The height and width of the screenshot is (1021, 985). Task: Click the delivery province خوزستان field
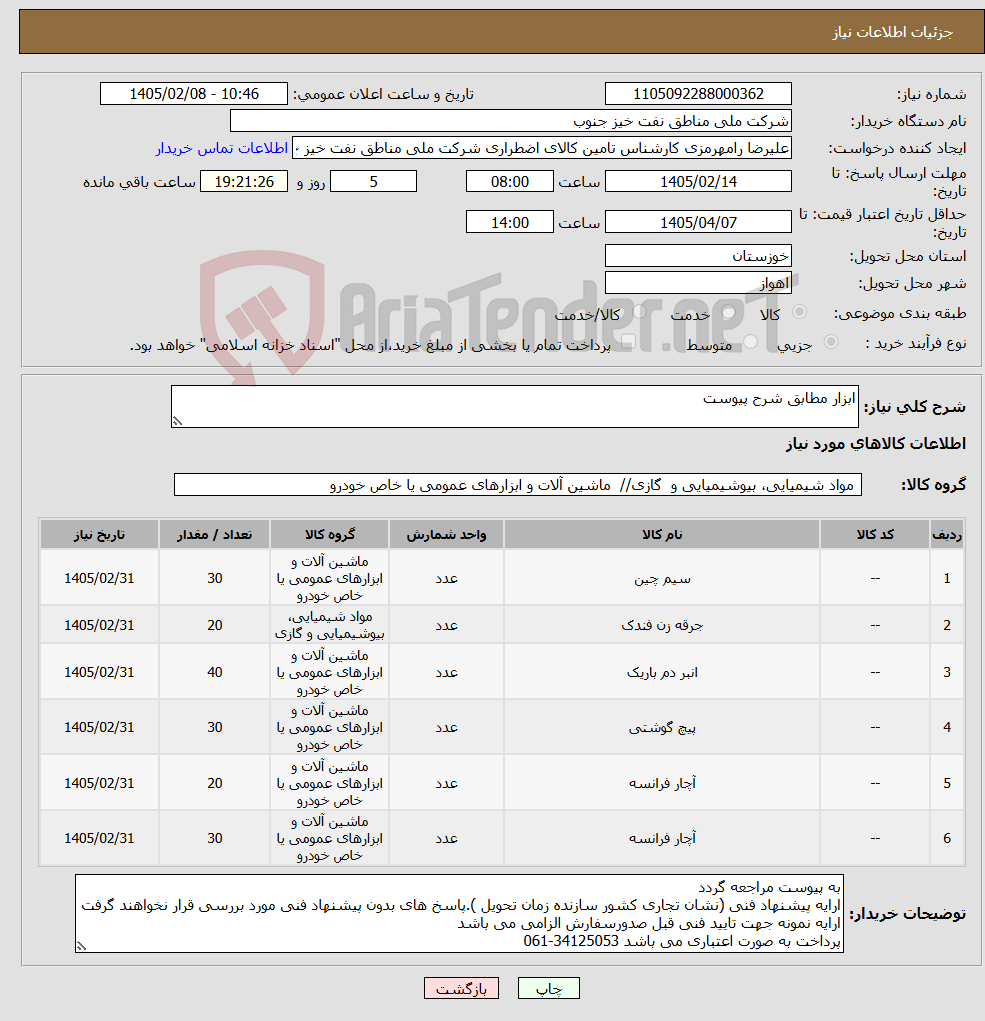[x=698, y=256]
